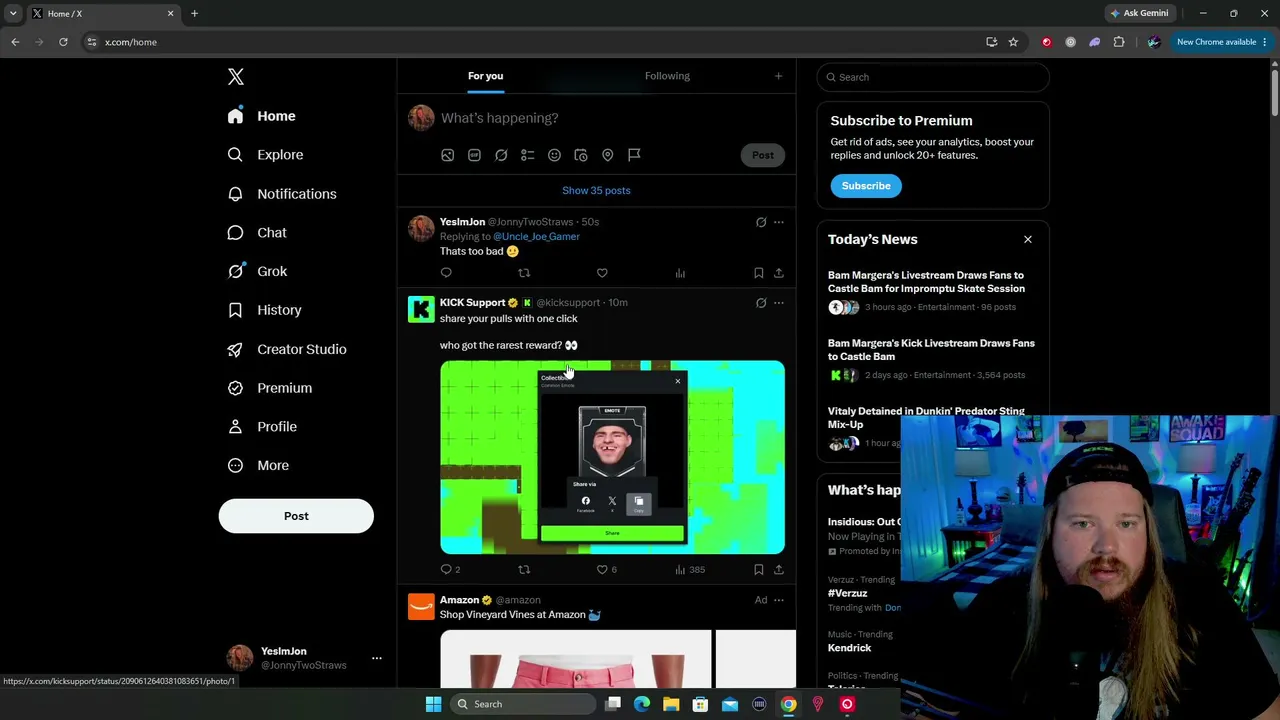The height and width of the screenshot is (720, 1280).
Task: Reply to the KICK Support post
Action: (446, 570)
